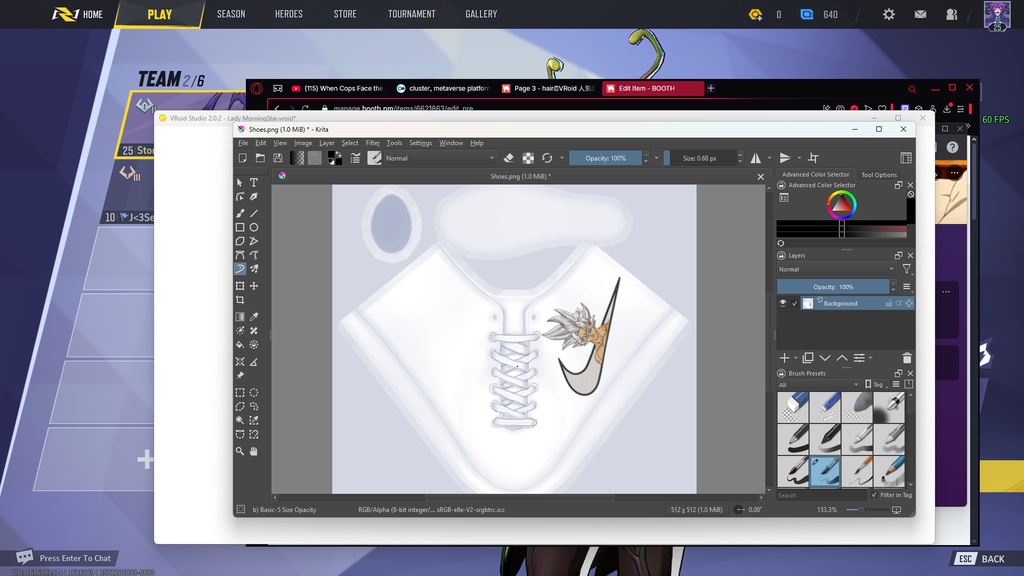Viewport: 1024px width, 576px height.
Task: Toggle lock on Background layer
Action: [x=889, y=303]
